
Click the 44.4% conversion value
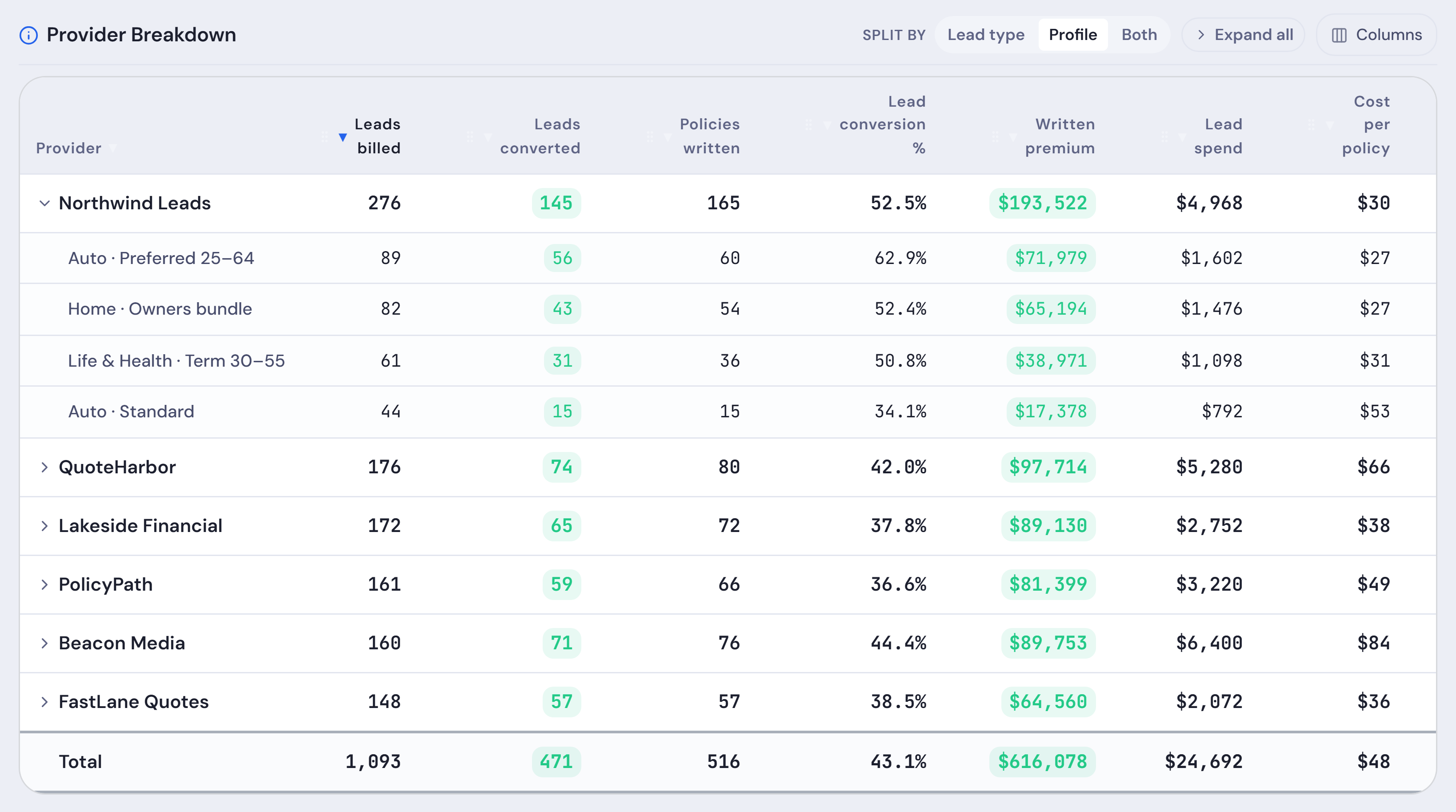[x=899, y=643]
